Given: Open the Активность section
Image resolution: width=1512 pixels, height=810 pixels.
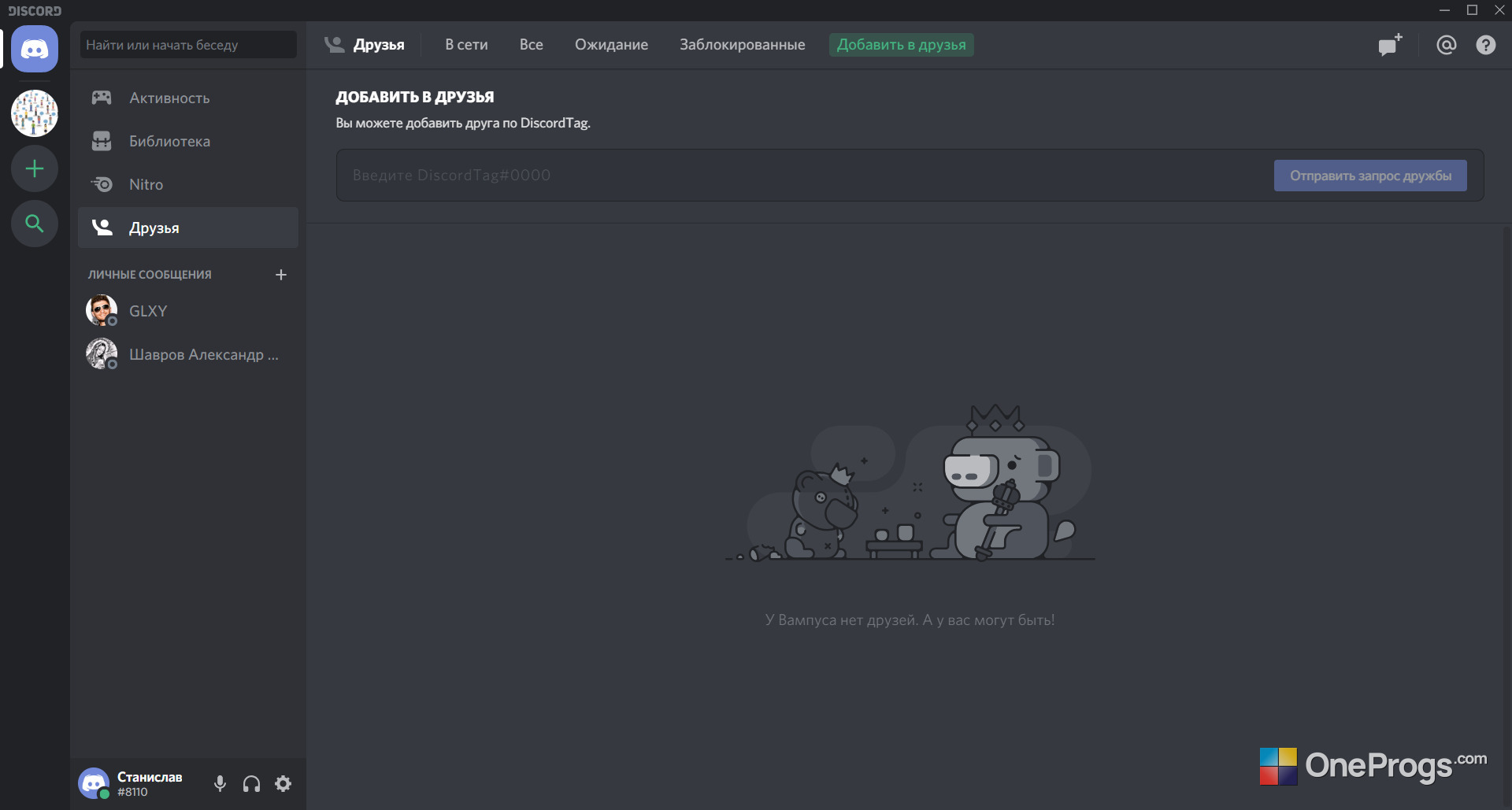Looking at the screenshot, I should click(x=188, y=98).
